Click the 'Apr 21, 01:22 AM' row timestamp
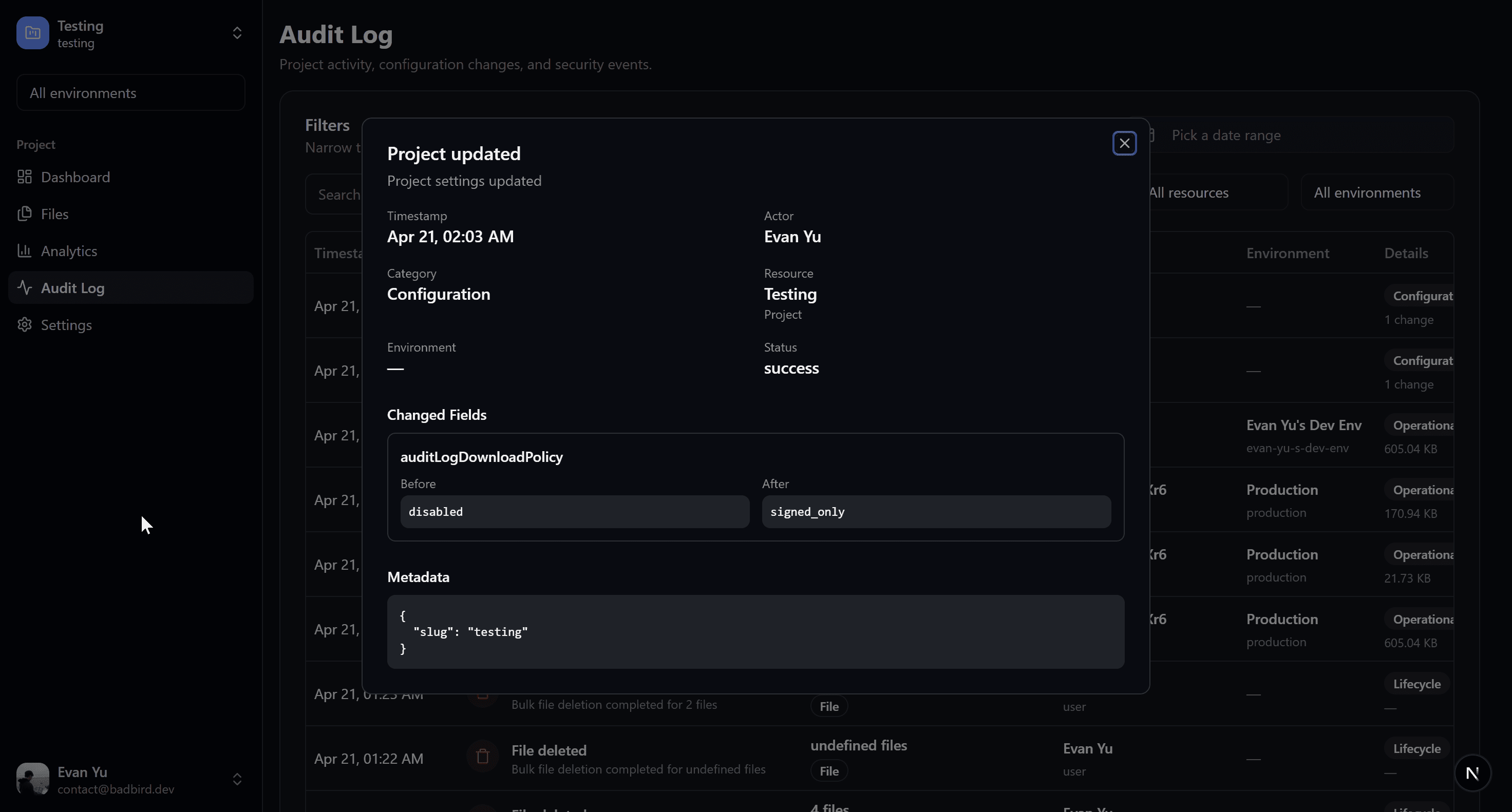Viewport: 1512px width, 812px height. 369,759
